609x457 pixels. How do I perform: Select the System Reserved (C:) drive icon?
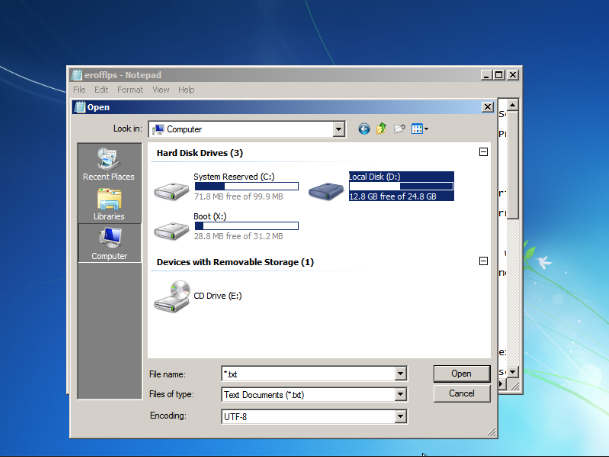tap(171, 191)
